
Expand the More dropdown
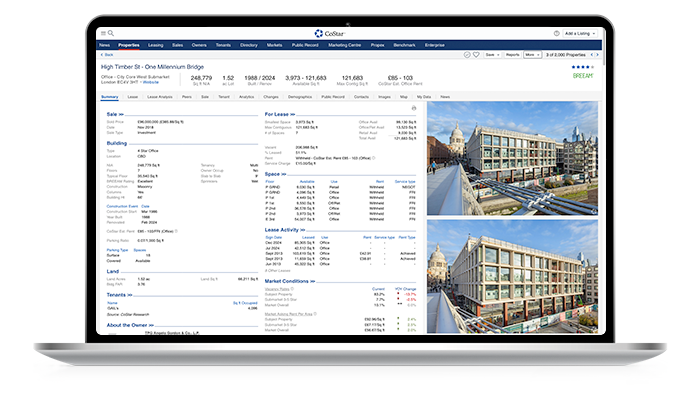tap(532, 55)
